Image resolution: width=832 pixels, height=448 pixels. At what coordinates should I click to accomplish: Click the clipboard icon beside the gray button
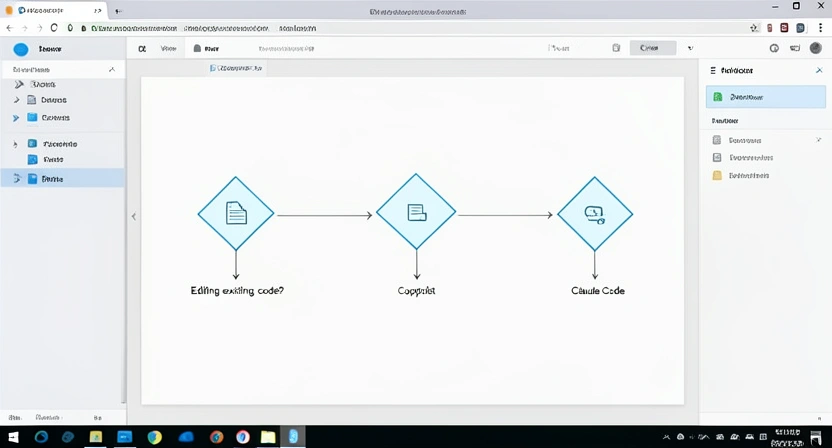tap(616, 48)
